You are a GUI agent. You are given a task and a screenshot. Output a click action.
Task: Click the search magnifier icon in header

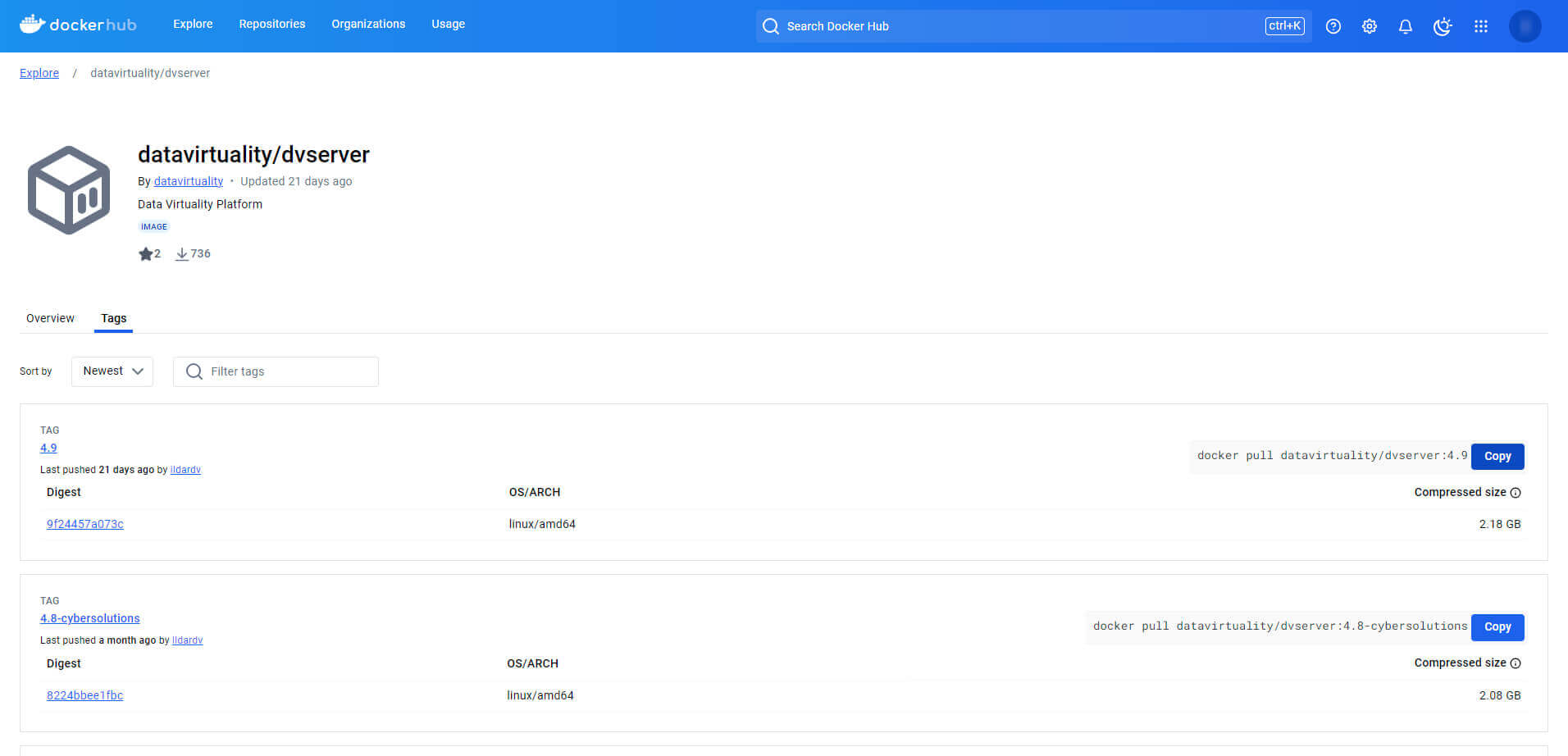point(771,26)
